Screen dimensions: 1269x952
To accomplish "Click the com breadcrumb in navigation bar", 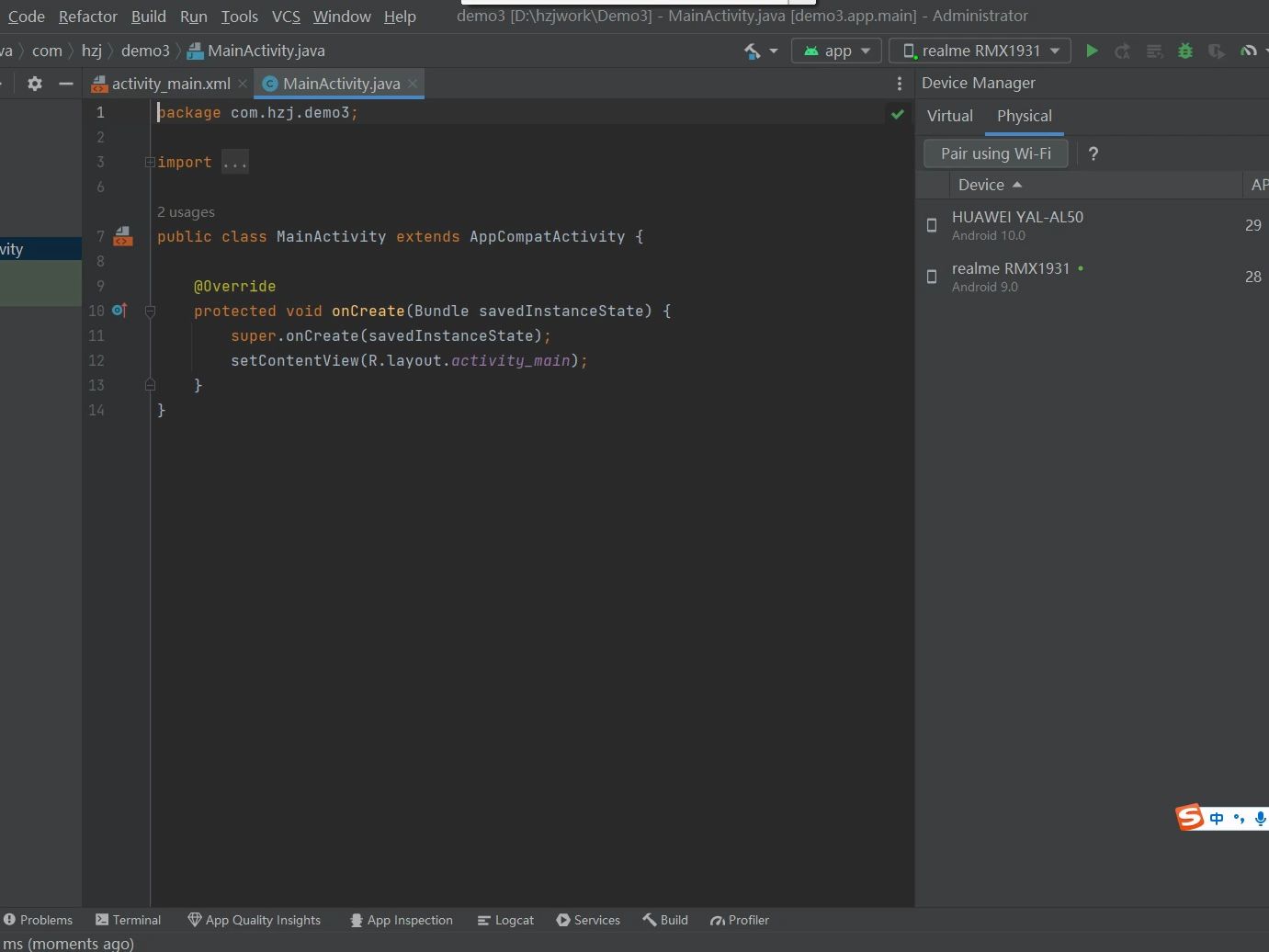I will click(47, 51).
